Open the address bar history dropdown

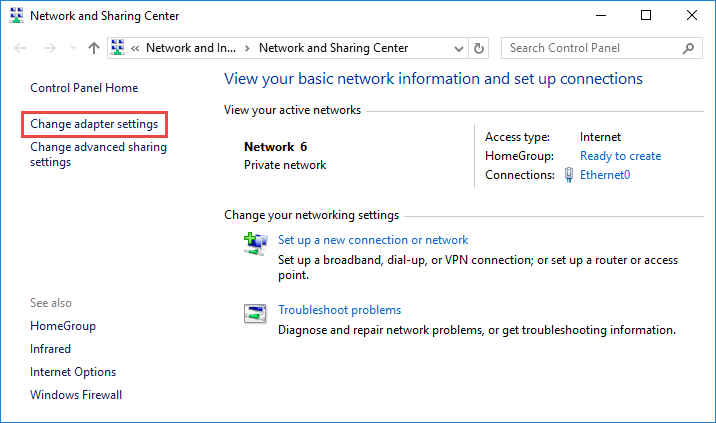[x=458, y=48]
